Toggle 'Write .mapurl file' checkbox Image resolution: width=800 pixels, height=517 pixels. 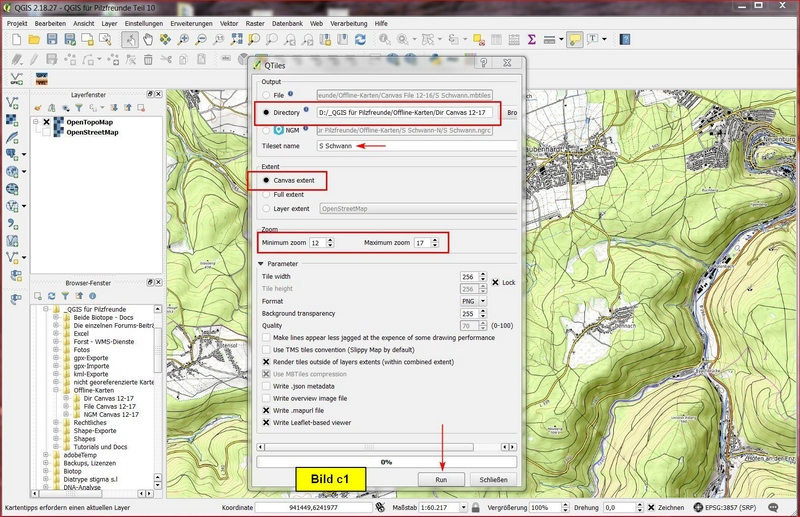point(266,410)
